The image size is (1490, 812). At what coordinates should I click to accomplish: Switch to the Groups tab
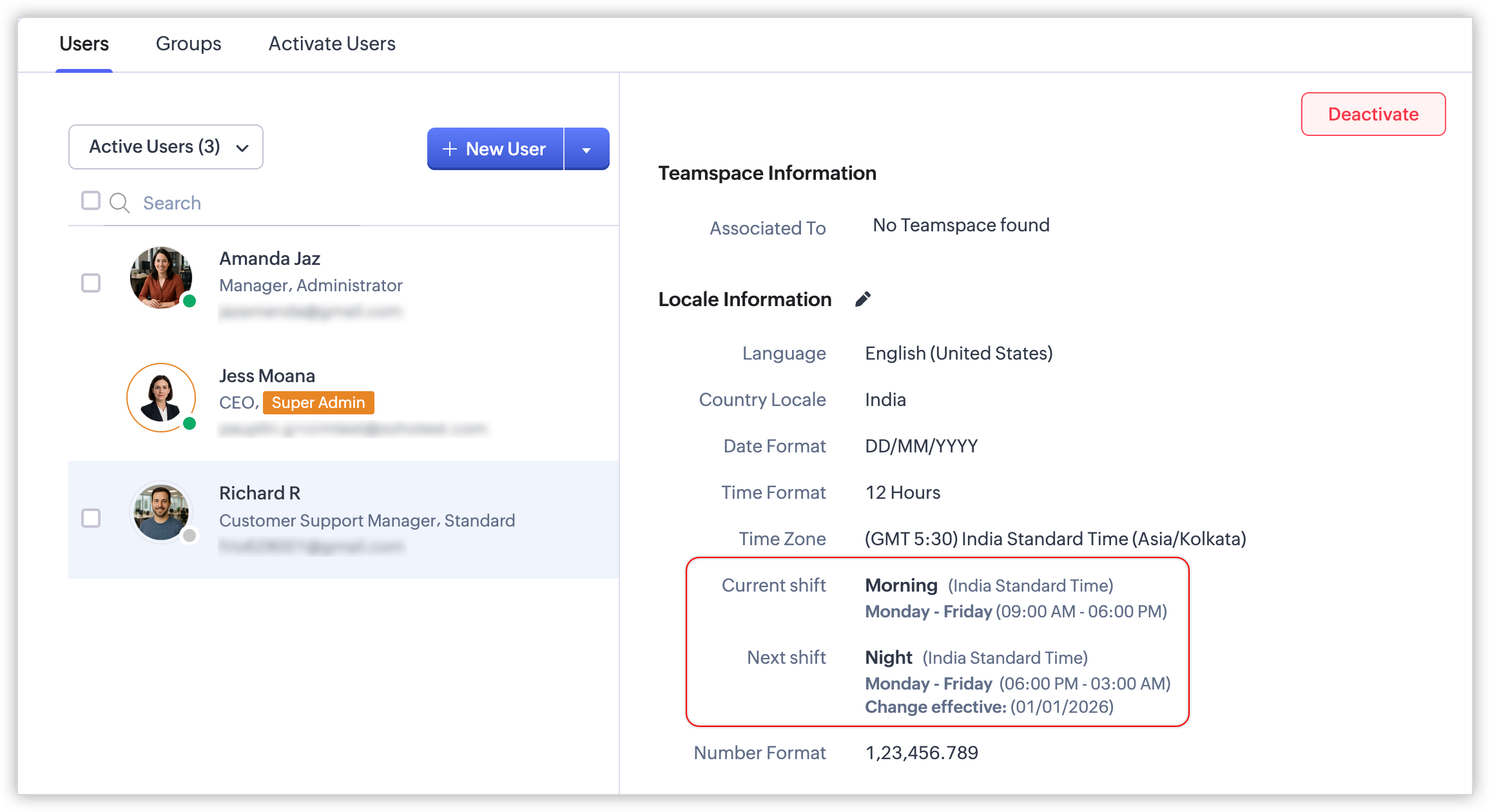coord(188,44)
